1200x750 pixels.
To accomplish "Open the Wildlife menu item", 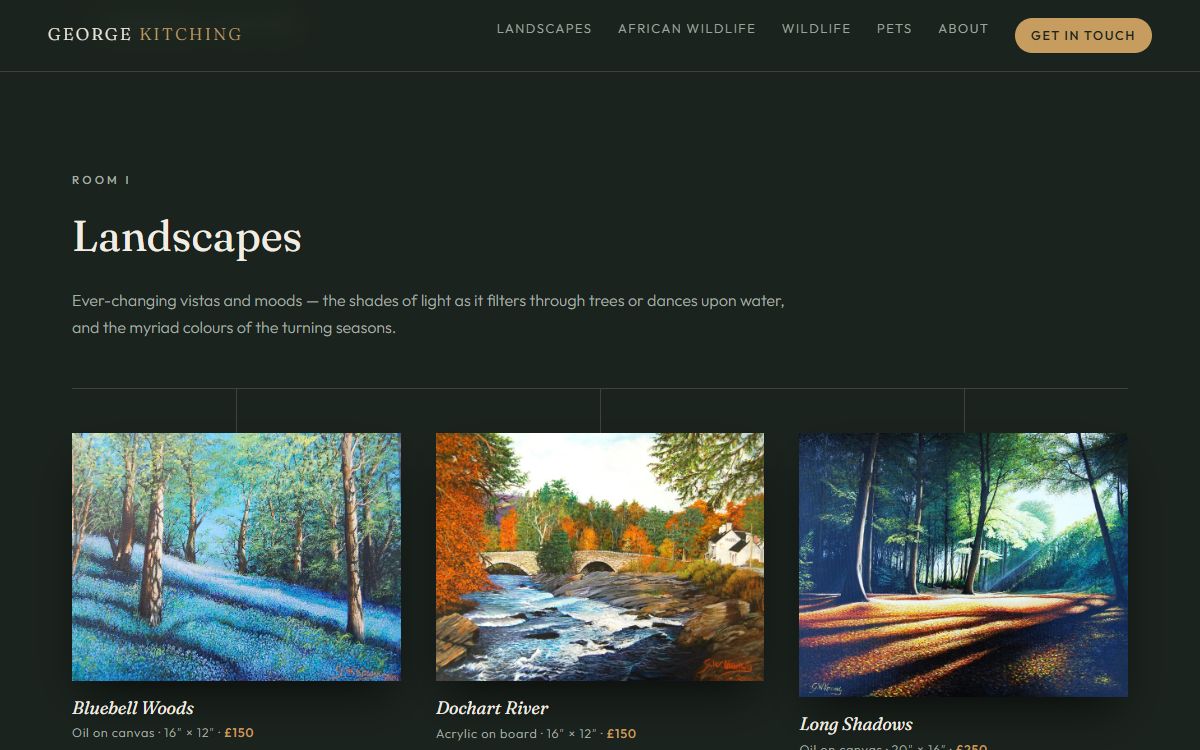I will (816, 29).
